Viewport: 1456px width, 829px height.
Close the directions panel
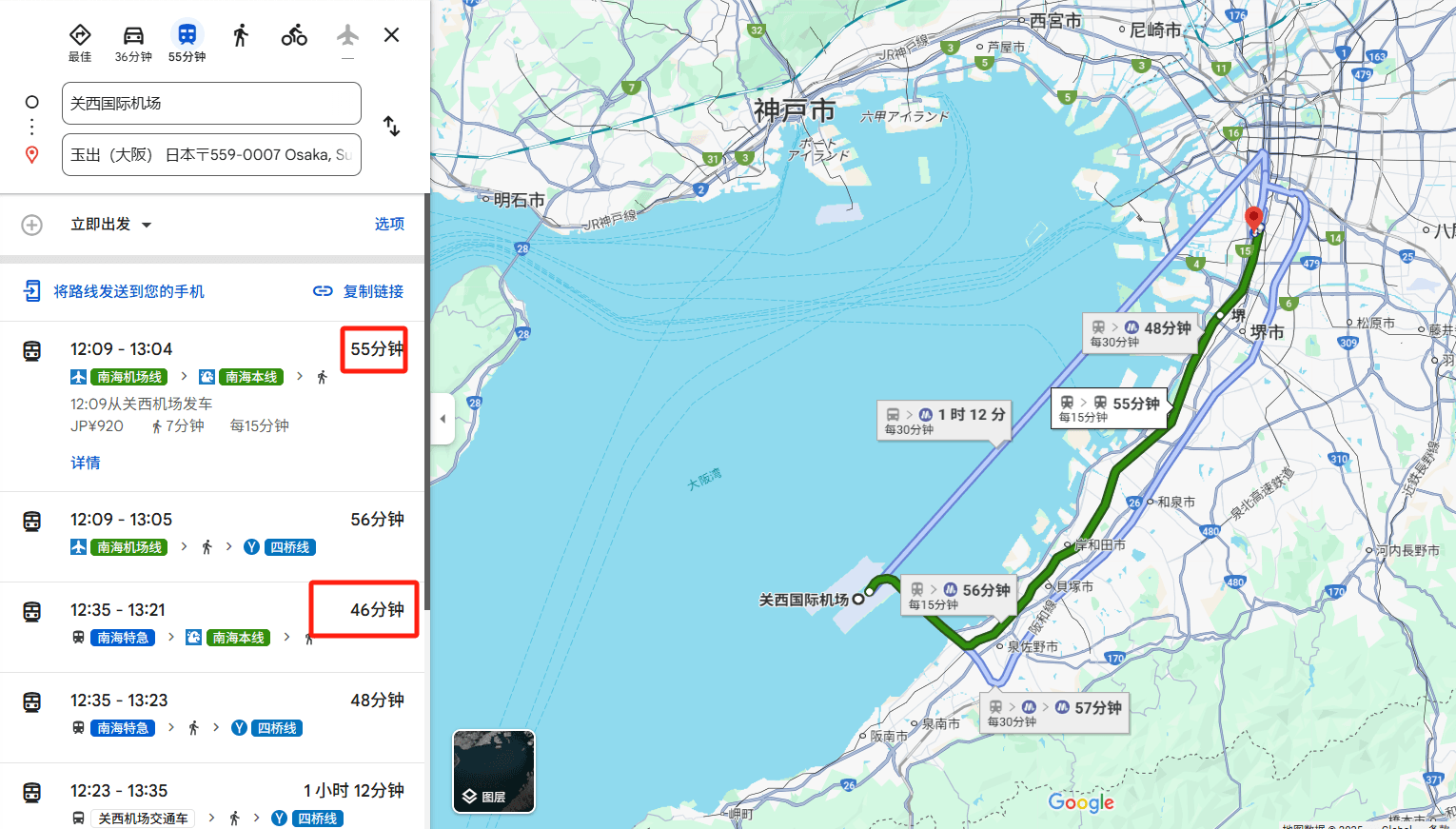point(391,35)
